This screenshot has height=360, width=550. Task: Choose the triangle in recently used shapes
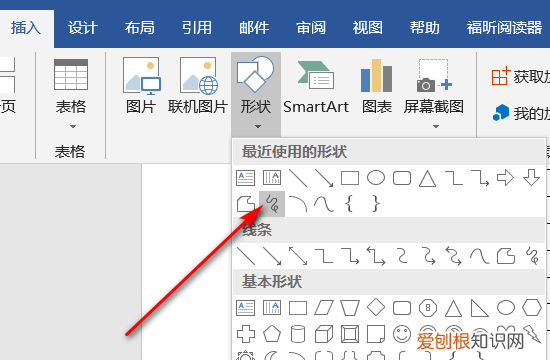[428, 178]
